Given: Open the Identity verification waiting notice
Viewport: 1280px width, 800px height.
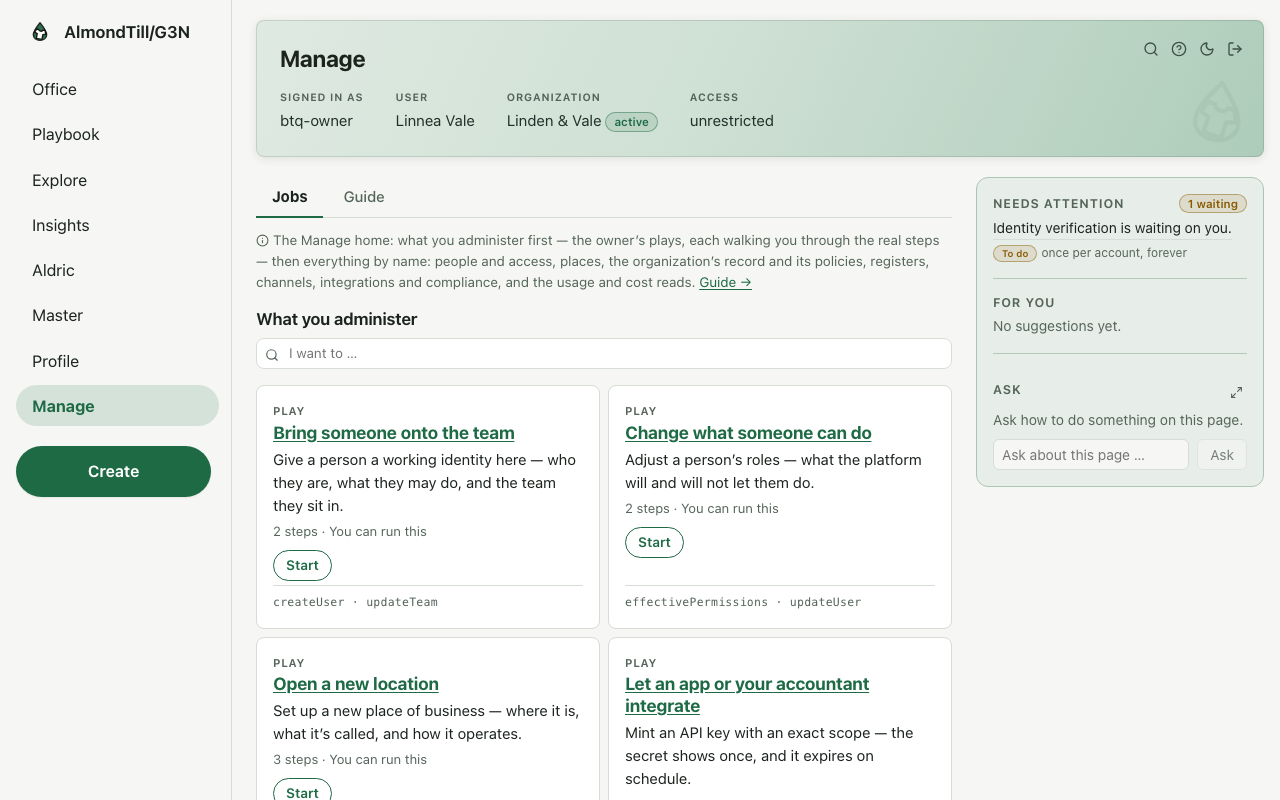Looking at the screenshot, I should (x=1112, y=228).
